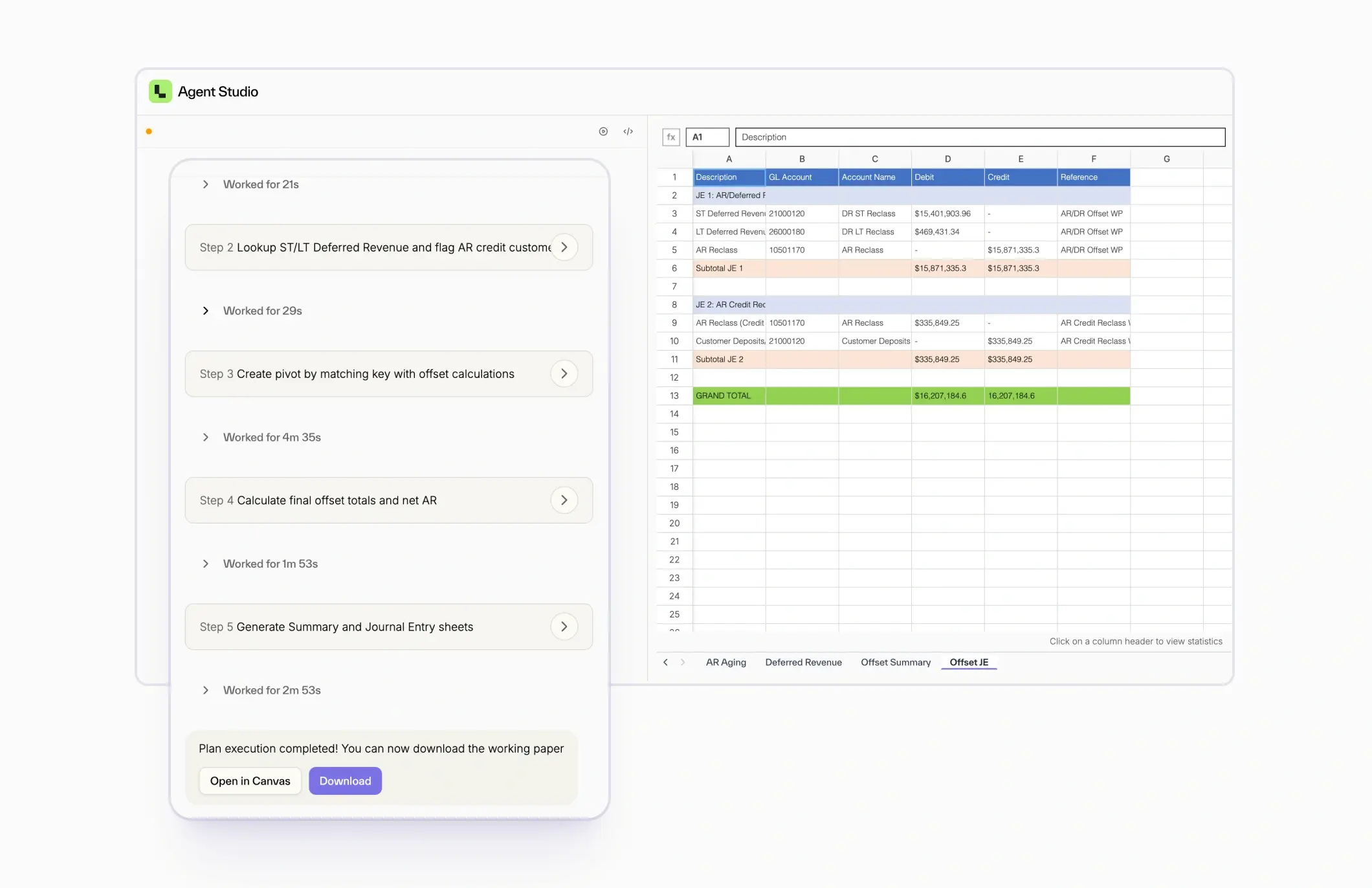This screenshot has height=888, width=1372.
Task: Open the Deferred Revenue sheet tab
Action: point(803,662)
